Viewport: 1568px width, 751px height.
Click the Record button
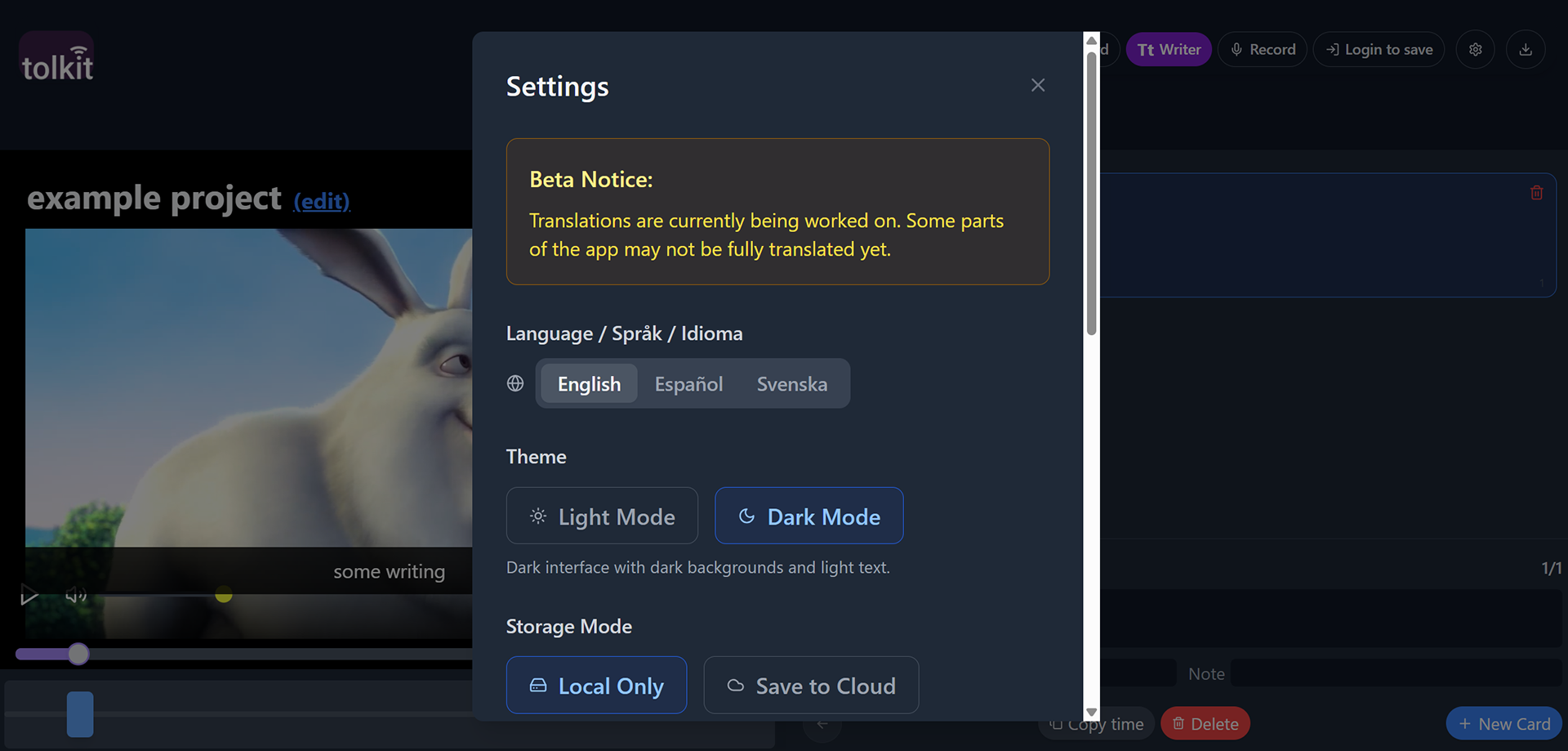tap(1263, 50)
